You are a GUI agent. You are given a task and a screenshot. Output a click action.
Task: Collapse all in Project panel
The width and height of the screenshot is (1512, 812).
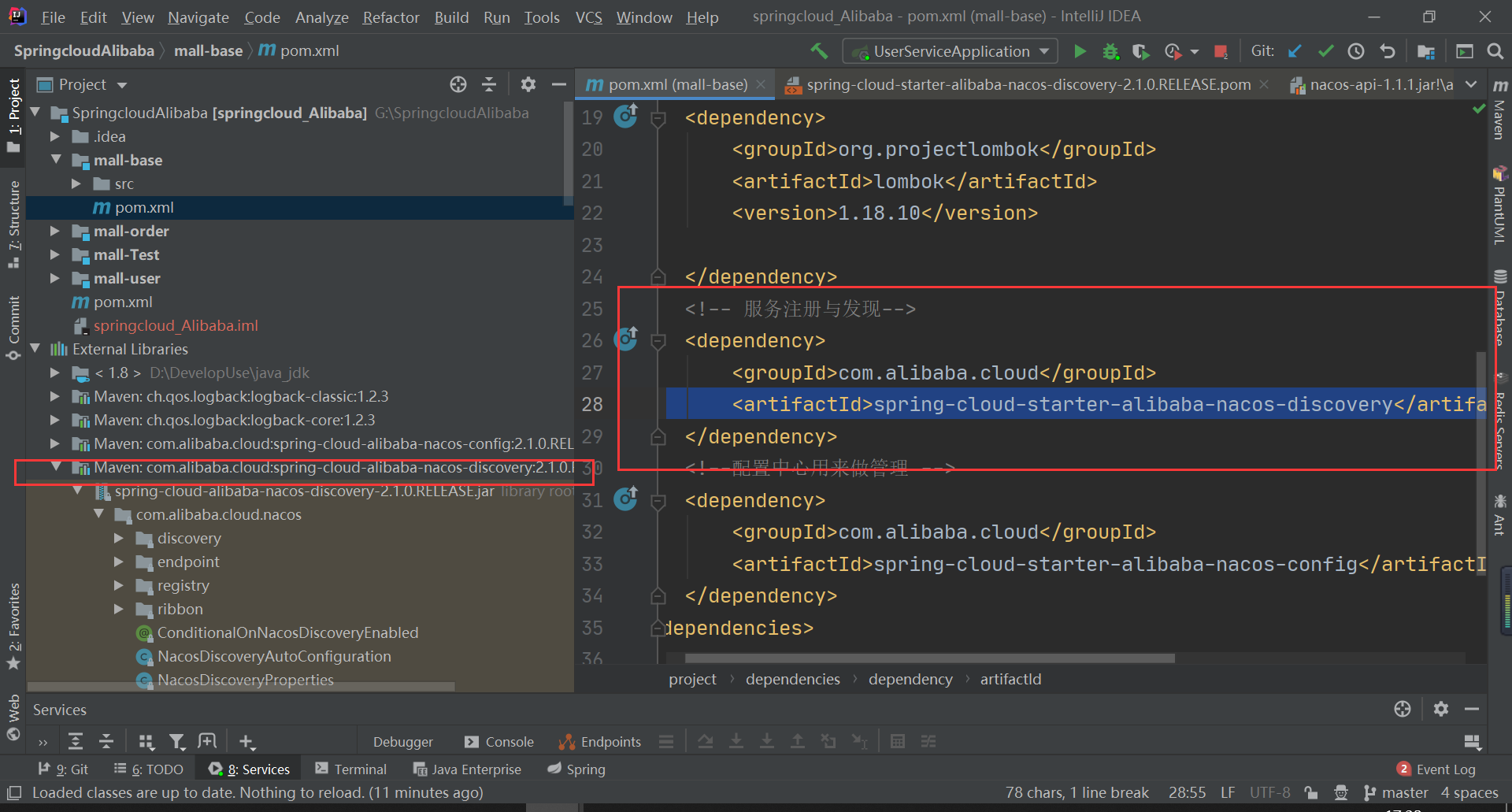[489, 84]
